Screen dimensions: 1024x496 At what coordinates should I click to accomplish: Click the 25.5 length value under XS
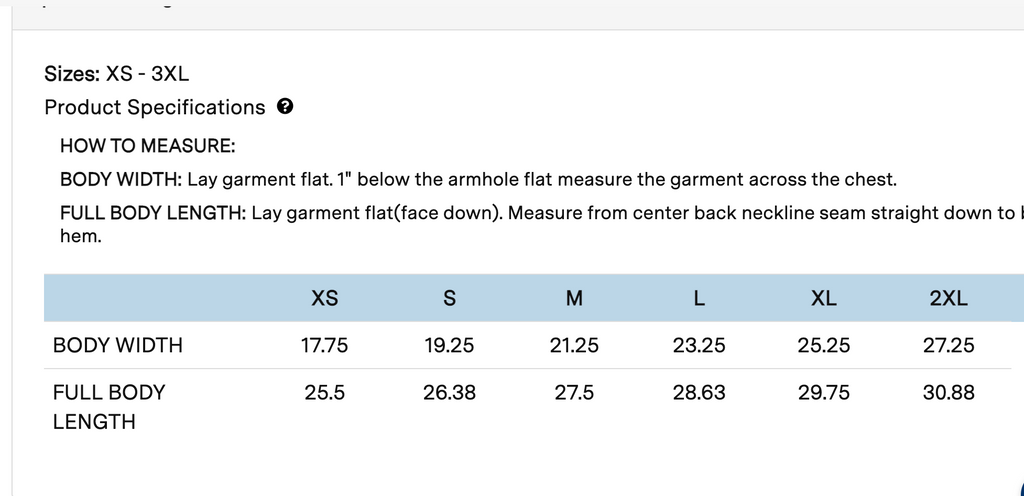pyautogui.click(x=325, y=393)
